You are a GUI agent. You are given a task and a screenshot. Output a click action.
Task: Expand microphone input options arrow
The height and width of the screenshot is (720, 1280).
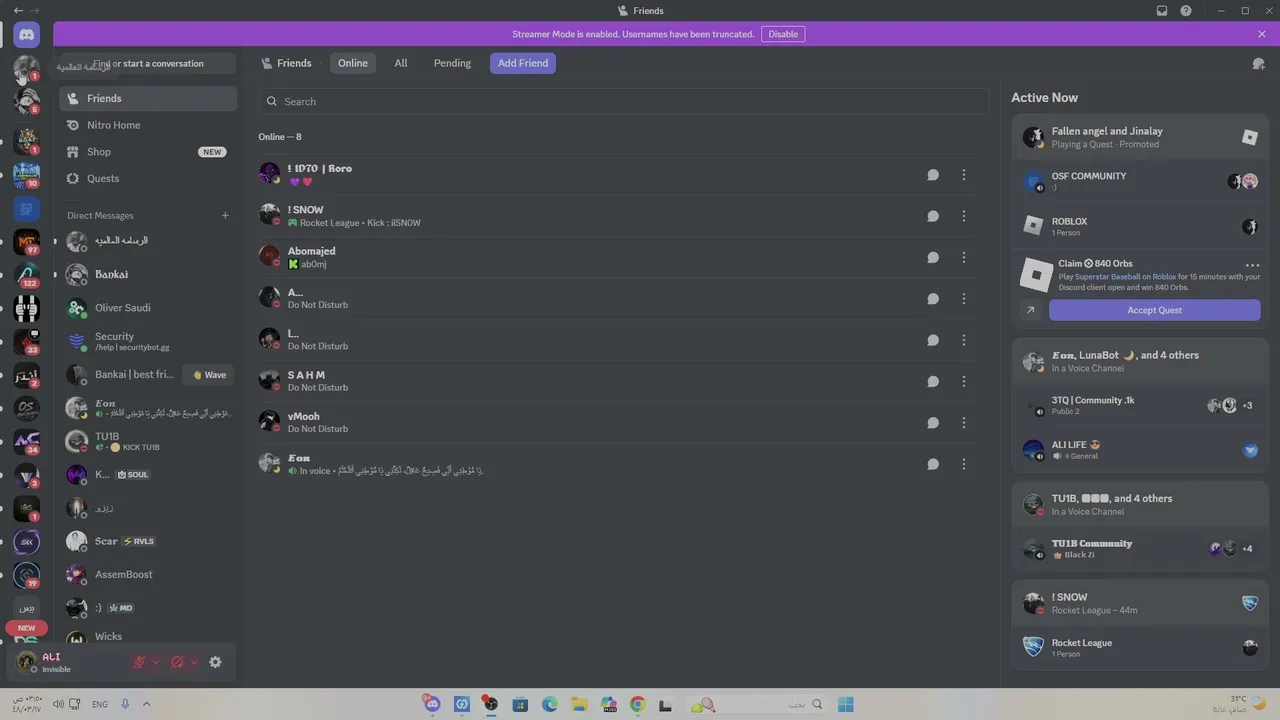156,662
